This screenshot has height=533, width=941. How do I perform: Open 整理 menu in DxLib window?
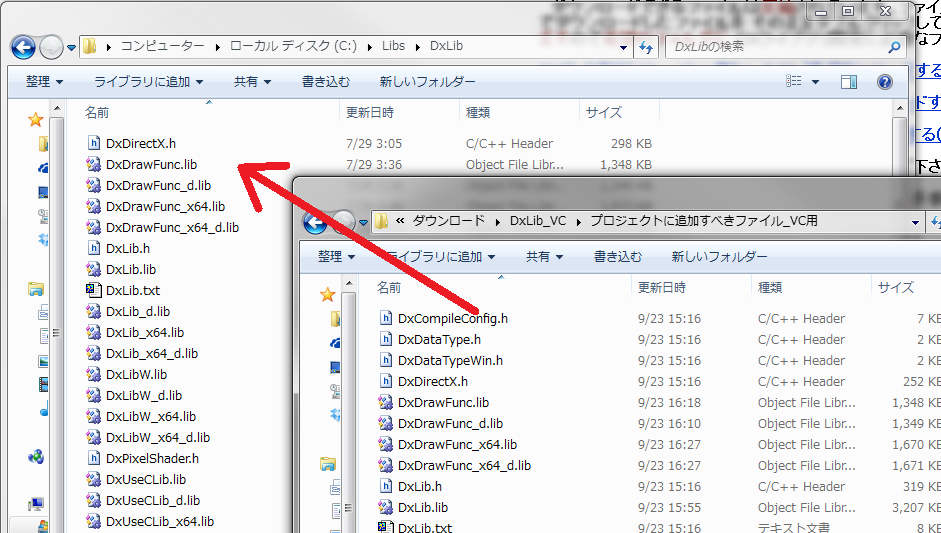click(44, 82)
